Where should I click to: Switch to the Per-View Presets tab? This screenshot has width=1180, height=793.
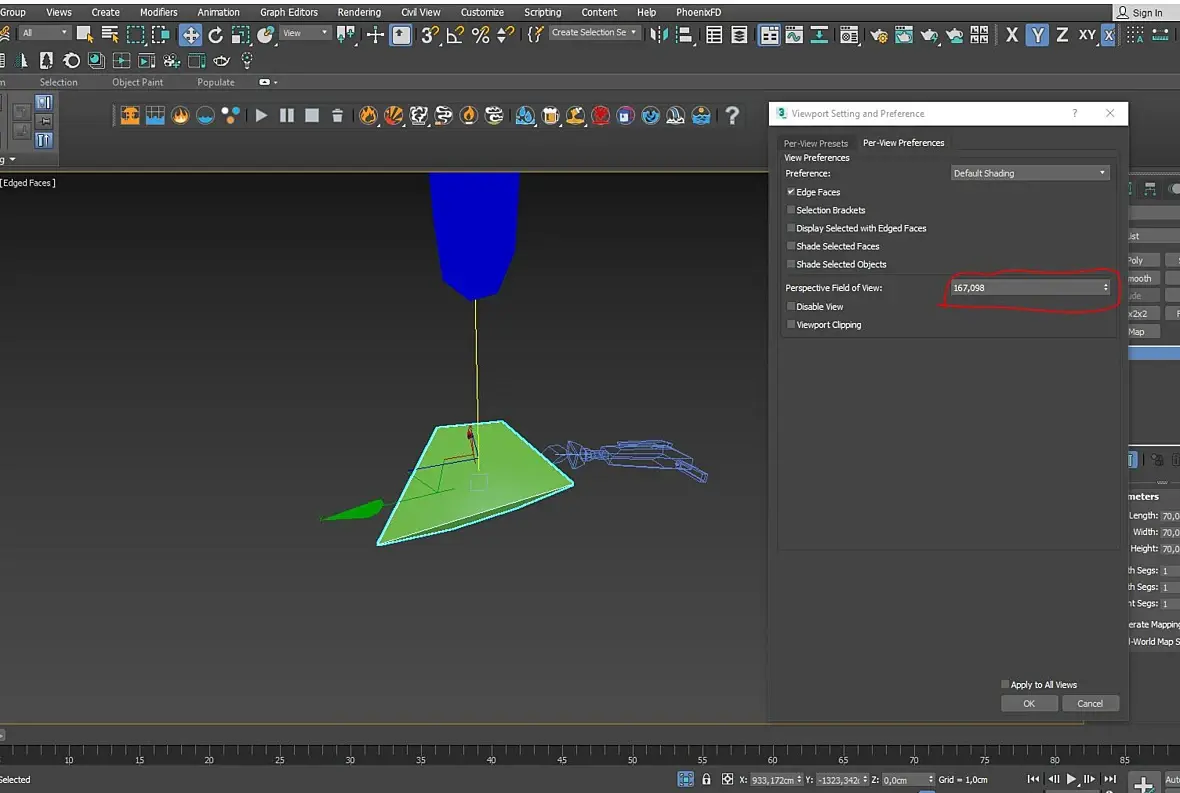(x=815, y=143)
